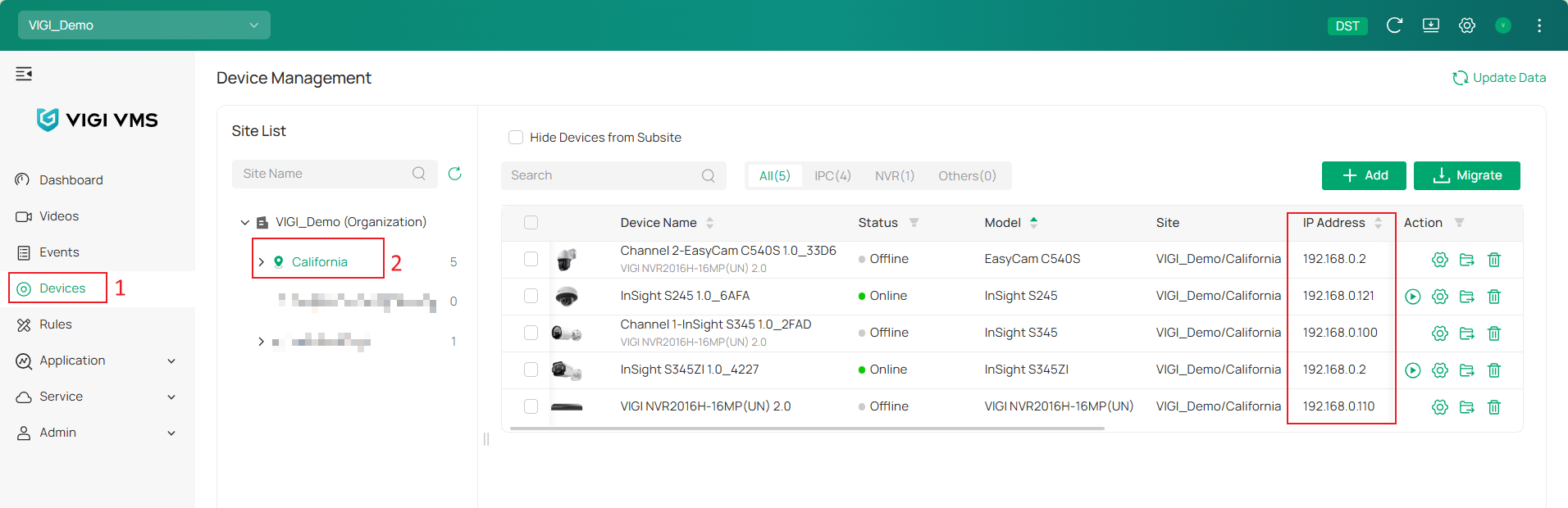The height and width of the screenshot is (508, 1568).
Task: Select the InSight S345 row checkbox
Action: click(531, 333)
